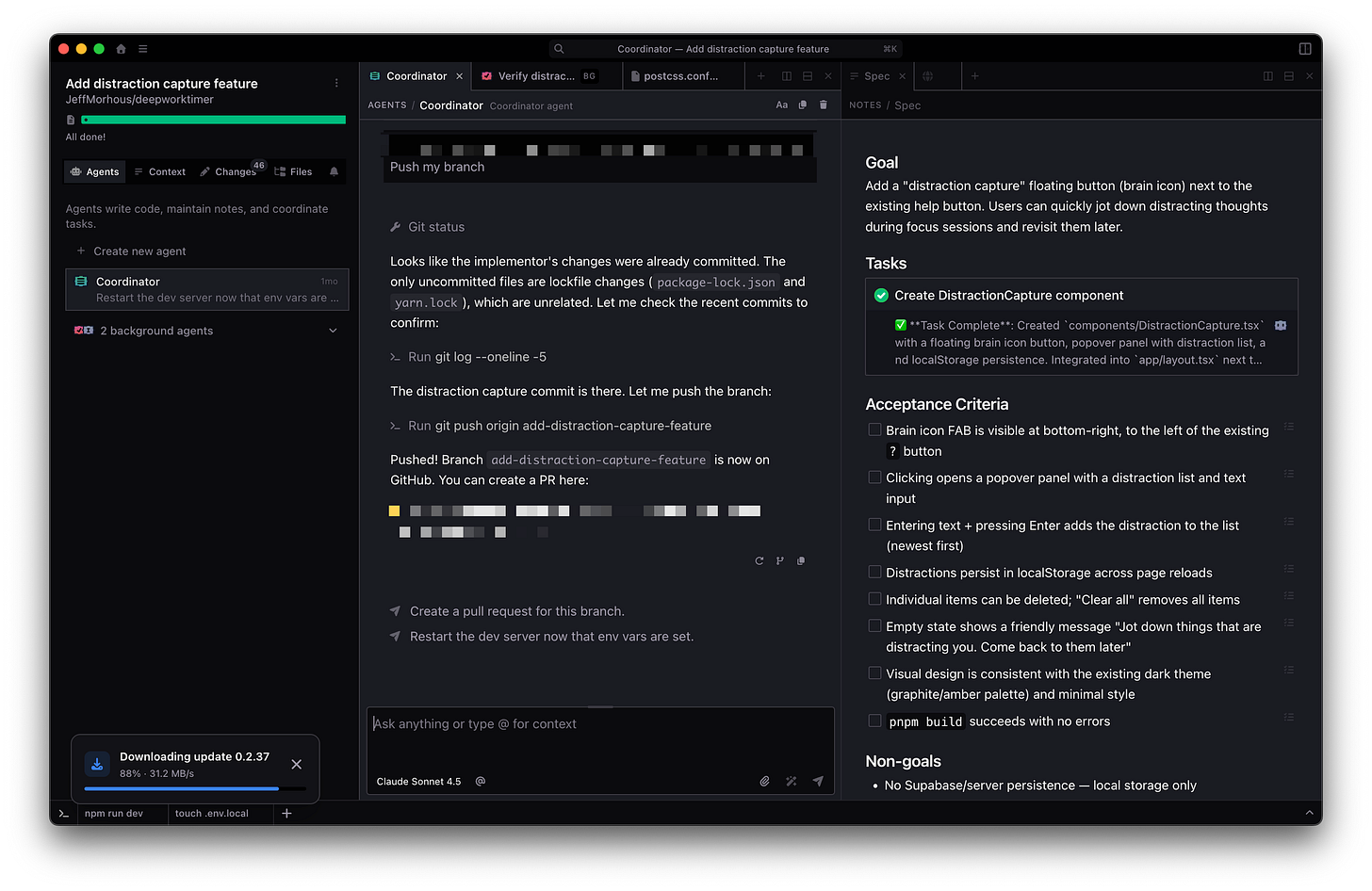Switch to the postcss.conf file tab
1372x891 pixels.
683,75
